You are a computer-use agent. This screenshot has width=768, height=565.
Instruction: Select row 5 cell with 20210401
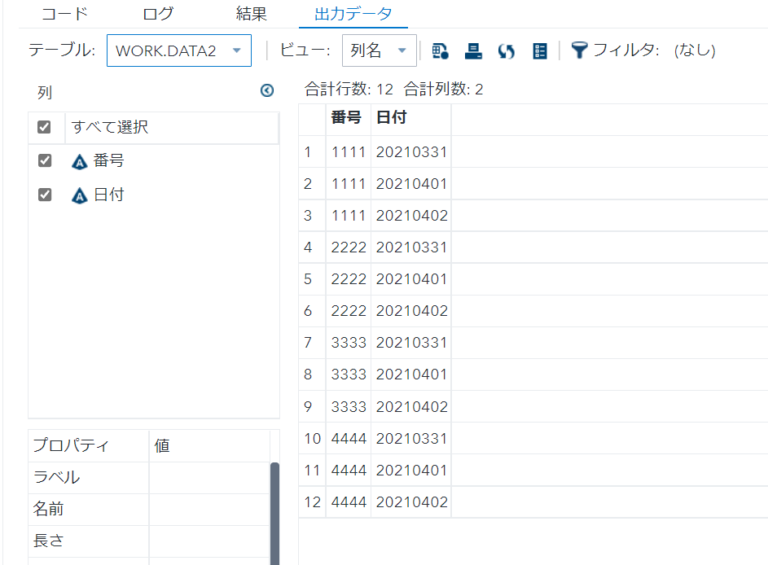click(411, 279)
